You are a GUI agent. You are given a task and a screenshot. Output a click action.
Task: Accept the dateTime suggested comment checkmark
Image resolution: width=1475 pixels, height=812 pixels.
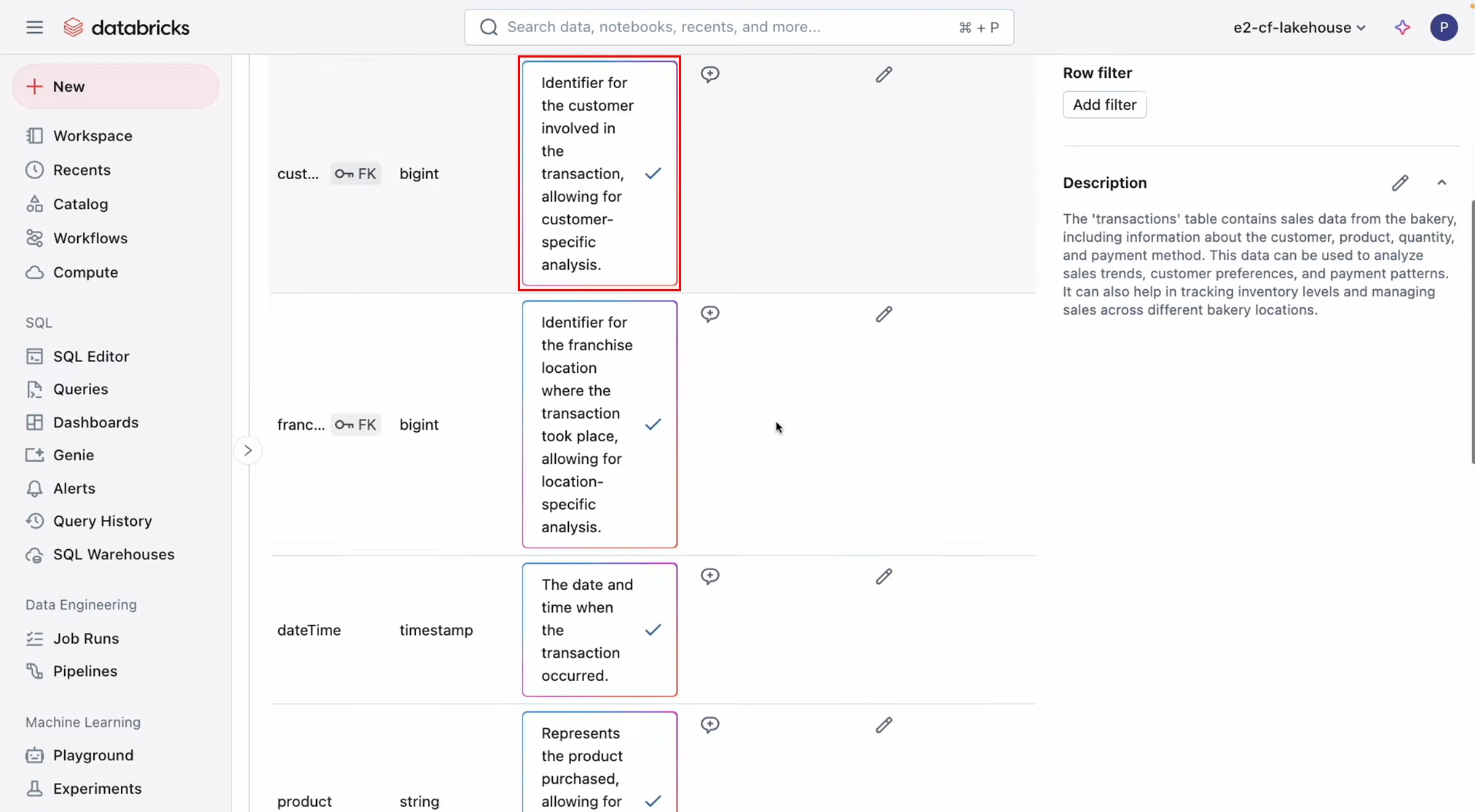click(x=653, y=630)
